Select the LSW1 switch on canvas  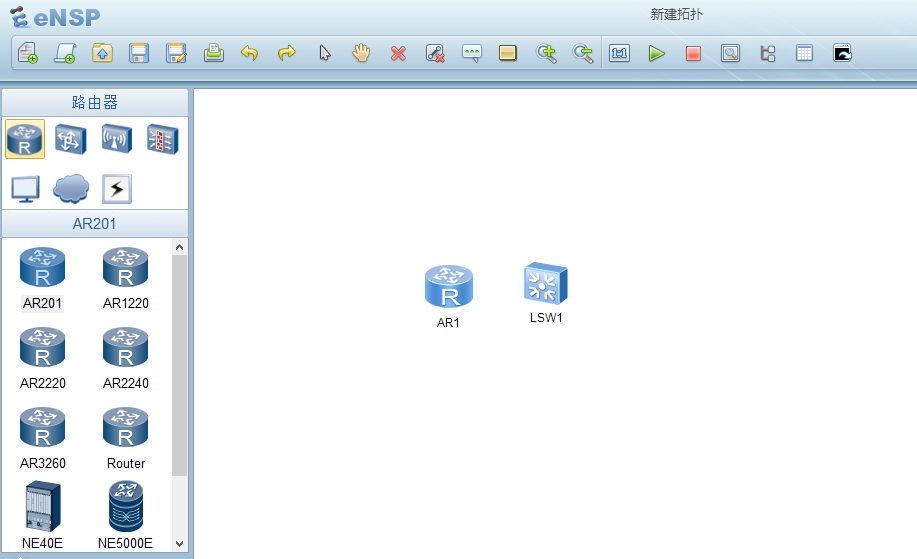pos(546,284)
